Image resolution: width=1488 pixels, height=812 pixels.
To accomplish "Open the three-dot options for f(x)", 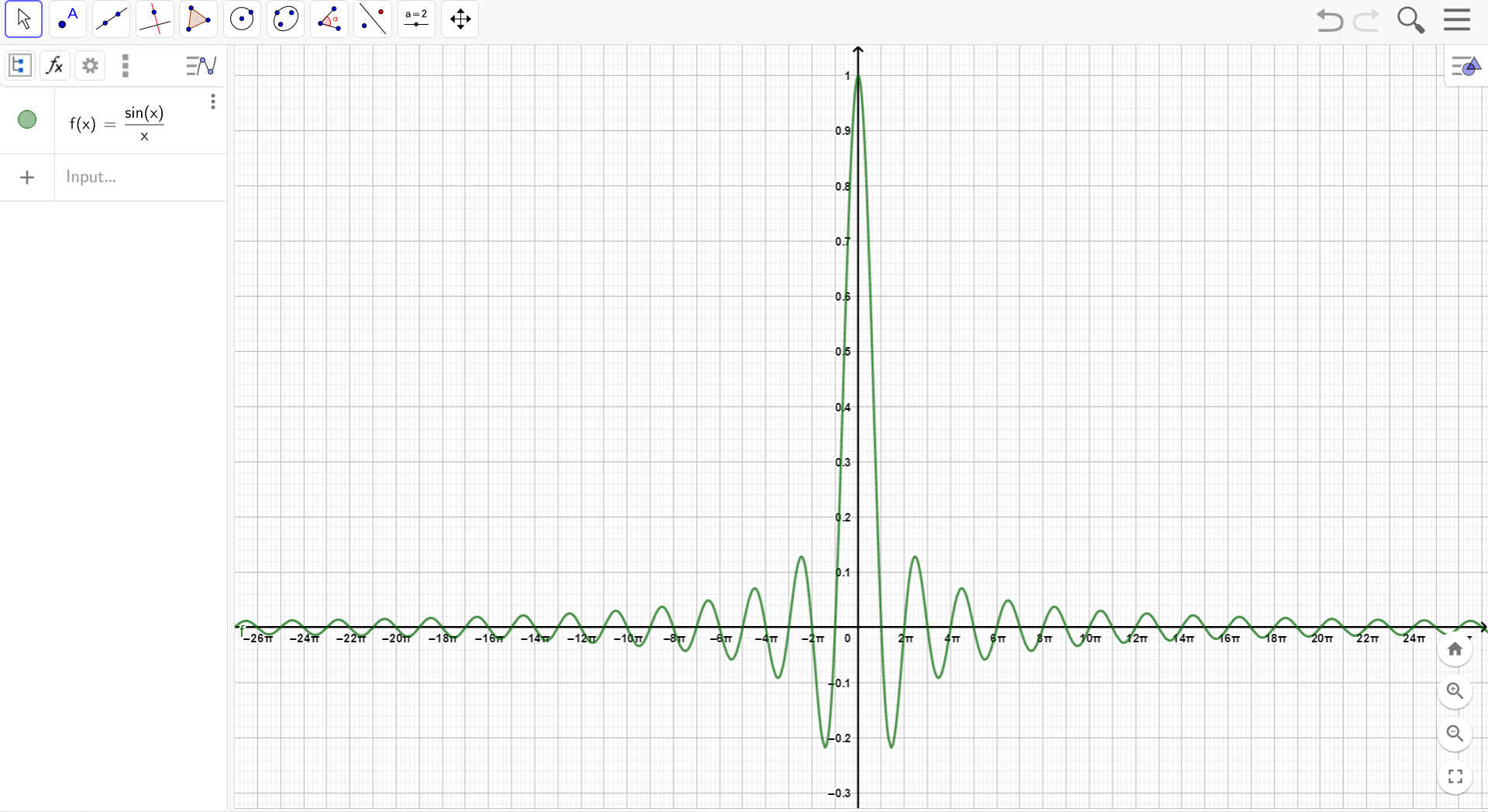I will [212, 101].
